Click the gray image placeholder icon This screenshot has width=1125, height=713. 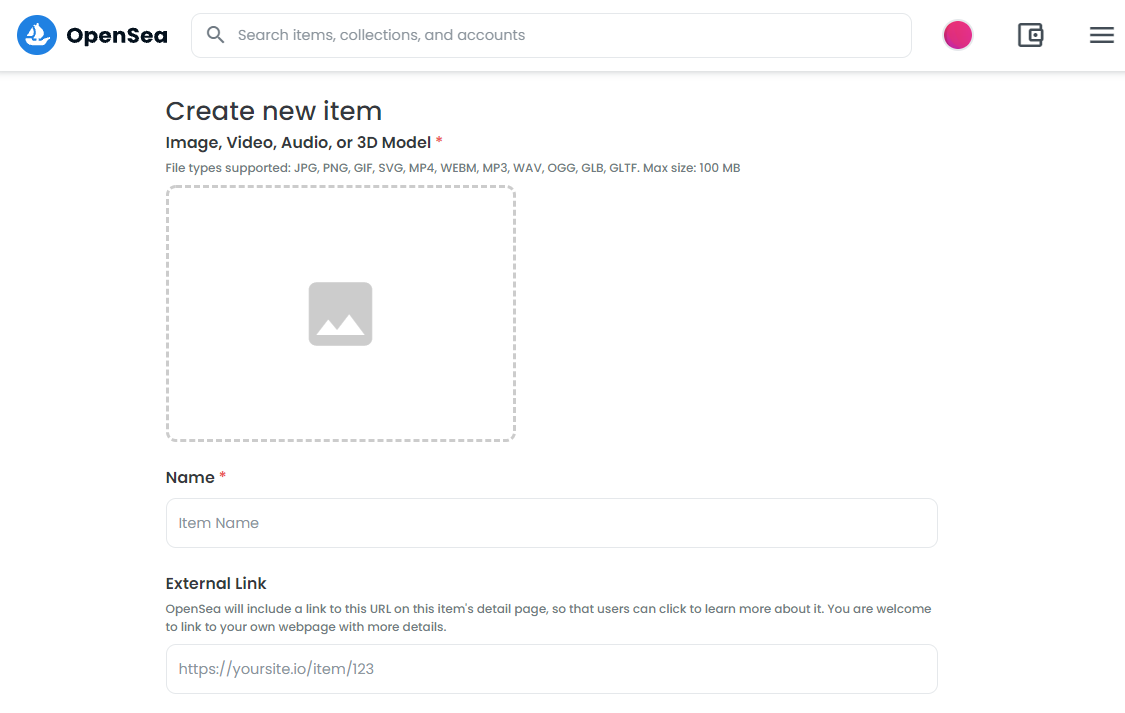click(340, 313)
